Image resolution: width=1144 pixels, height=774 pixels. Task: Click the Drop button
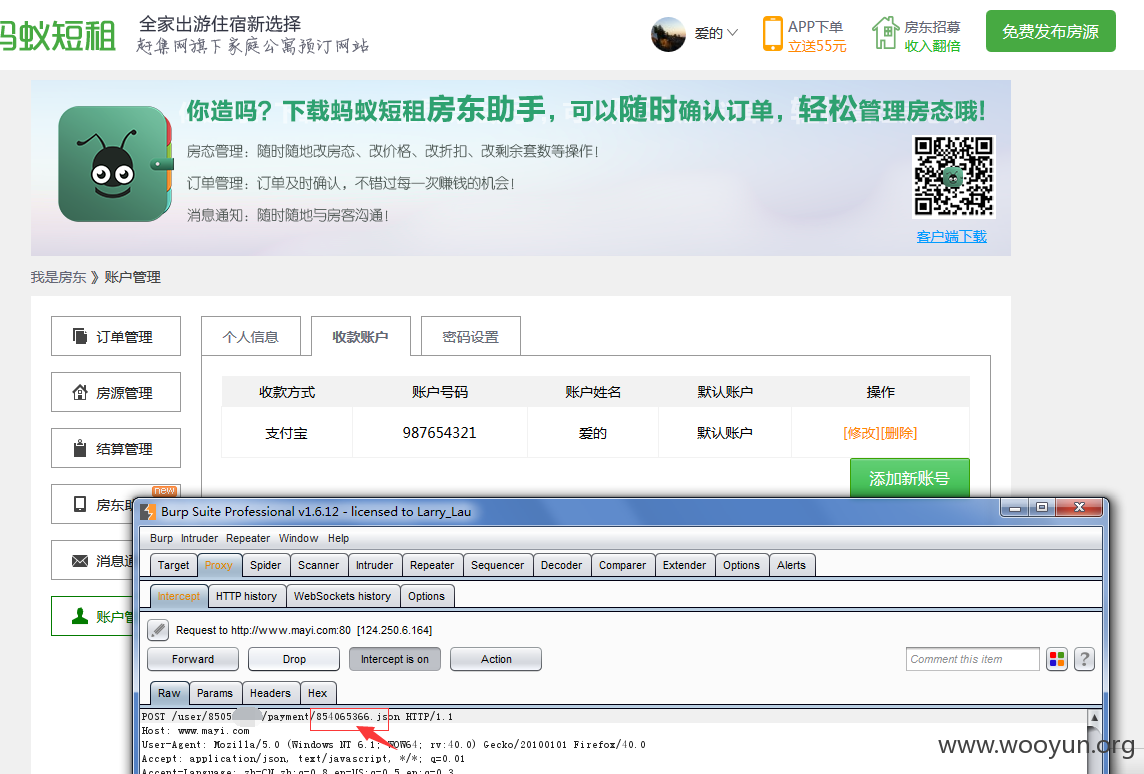[x=294, y=659]
